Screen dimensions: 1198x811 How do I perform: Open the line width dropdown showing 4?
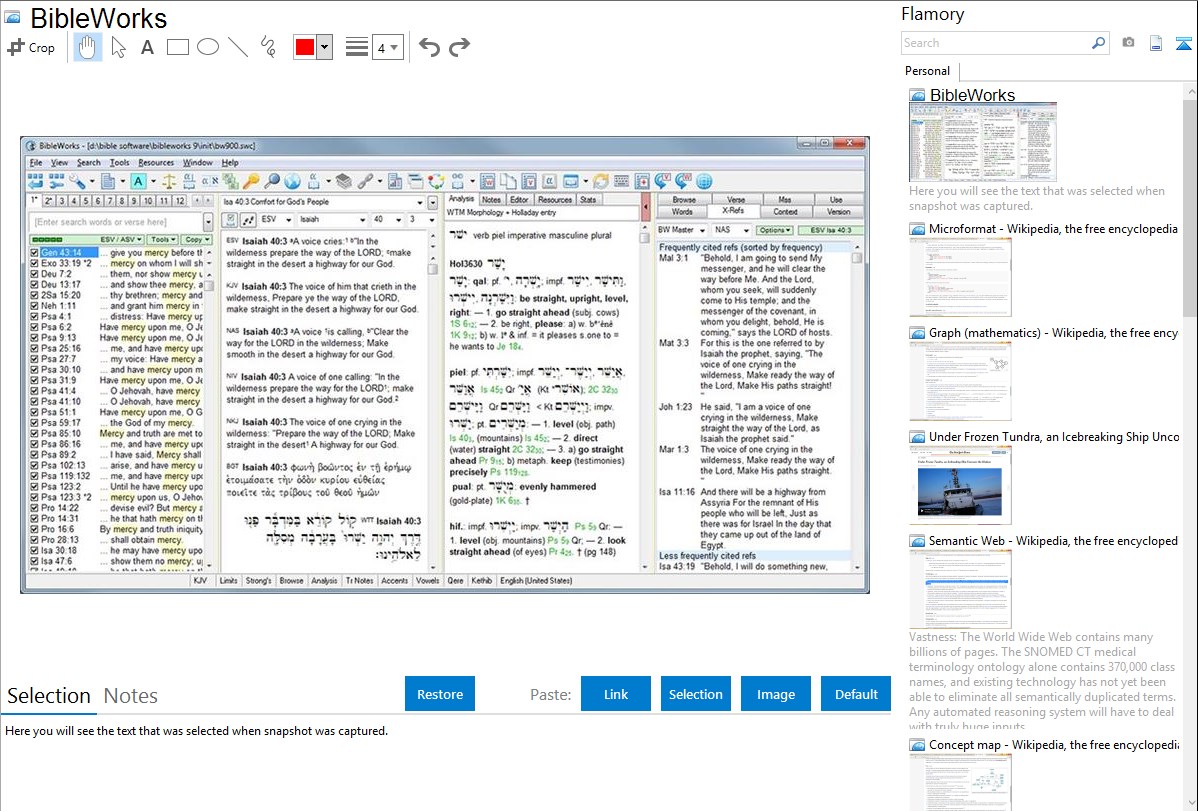click(387, 47)
